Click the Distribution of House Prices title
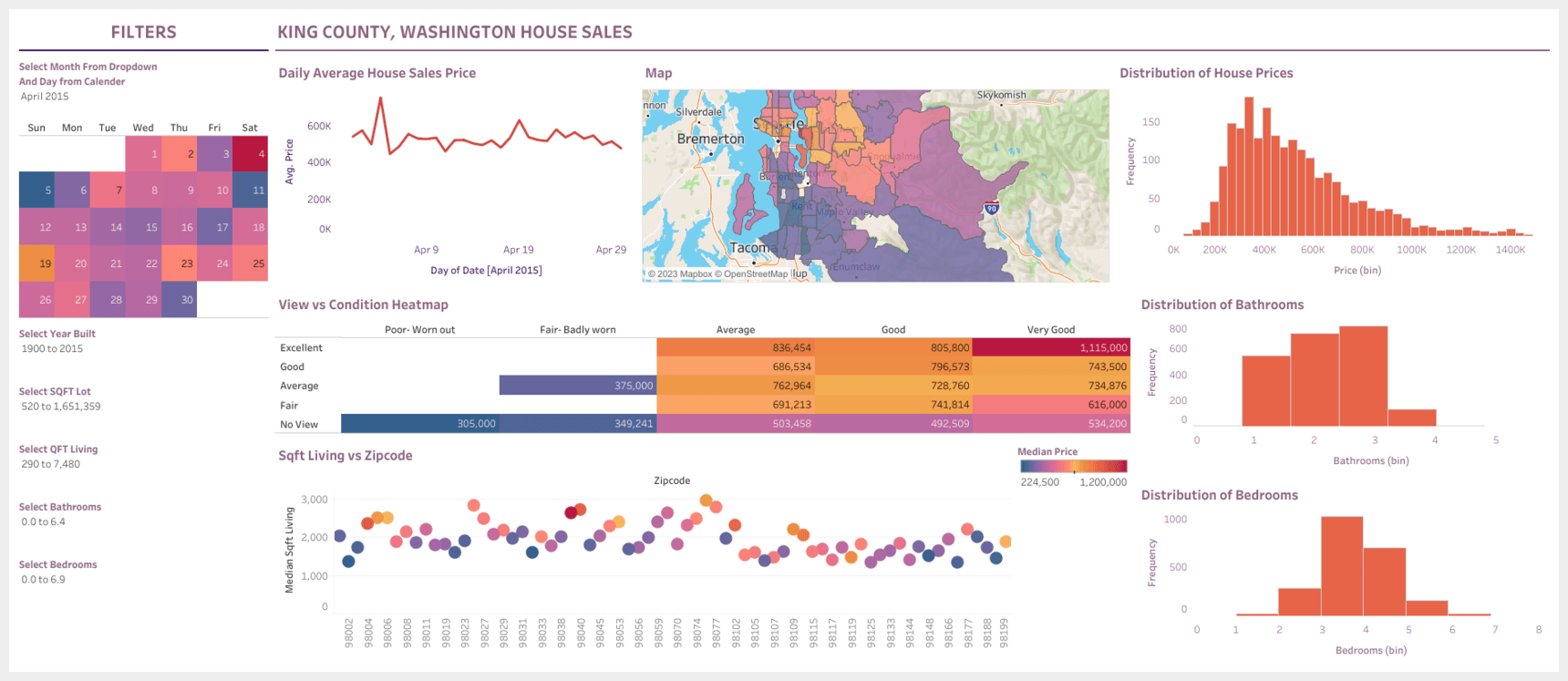The height and width of the screenshot is (681, 1568). point(1206,73)
